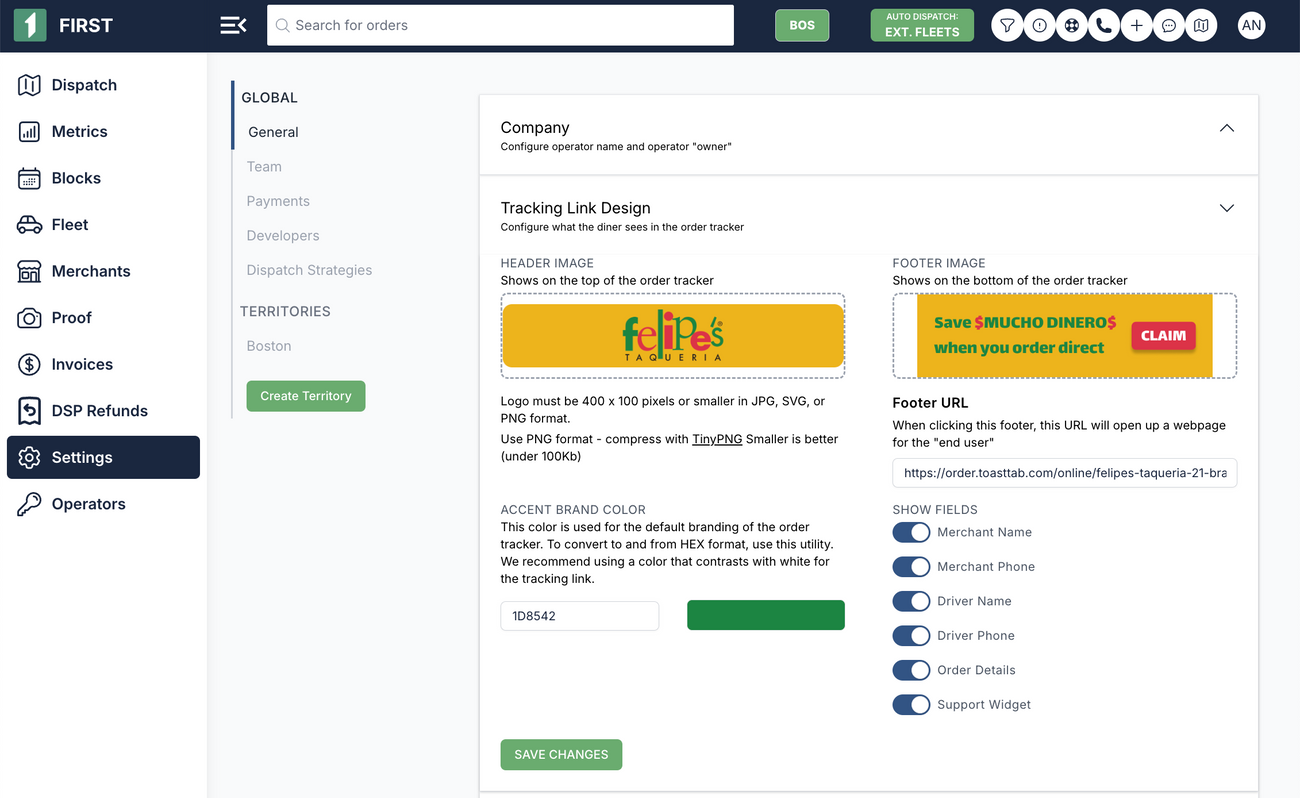
Task: Click the search magnifier icon
Action: point(282,25)
